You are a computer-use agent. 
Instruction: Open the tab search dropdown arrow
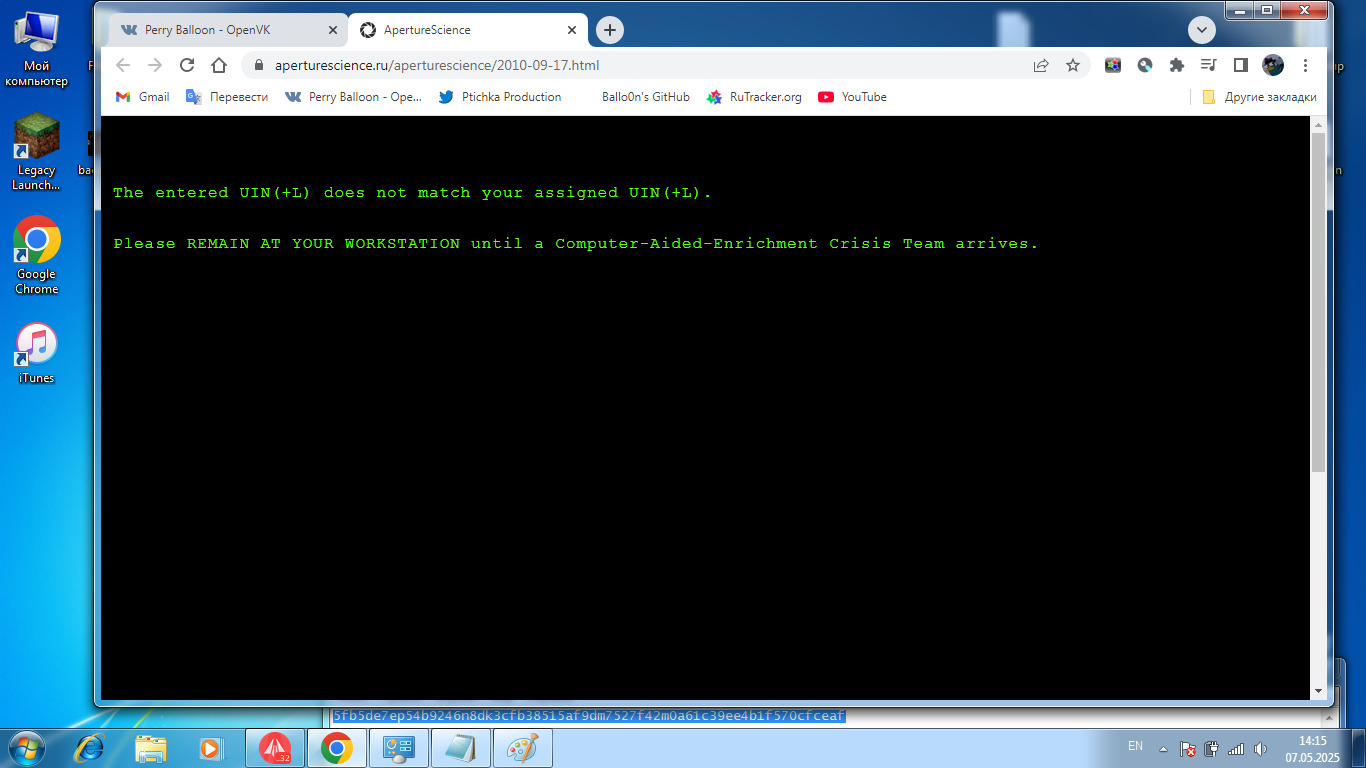point(1202,30)
